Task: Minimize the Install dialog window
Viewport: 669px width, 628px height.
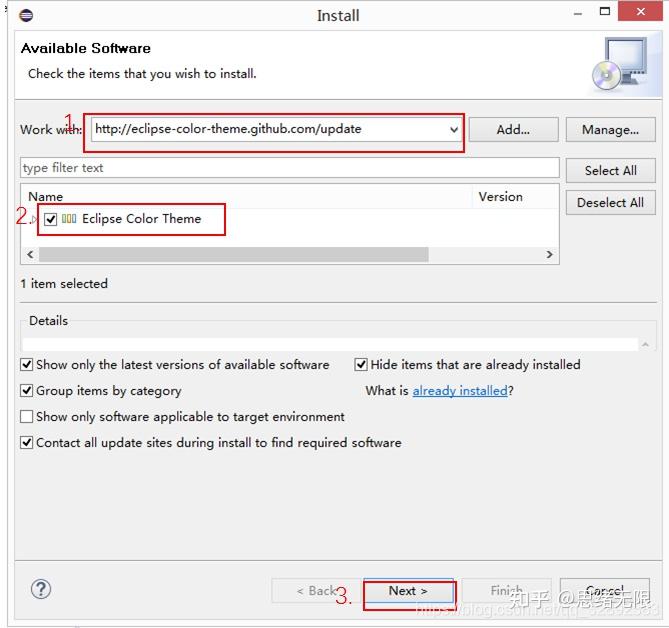Action: [578, 14]
